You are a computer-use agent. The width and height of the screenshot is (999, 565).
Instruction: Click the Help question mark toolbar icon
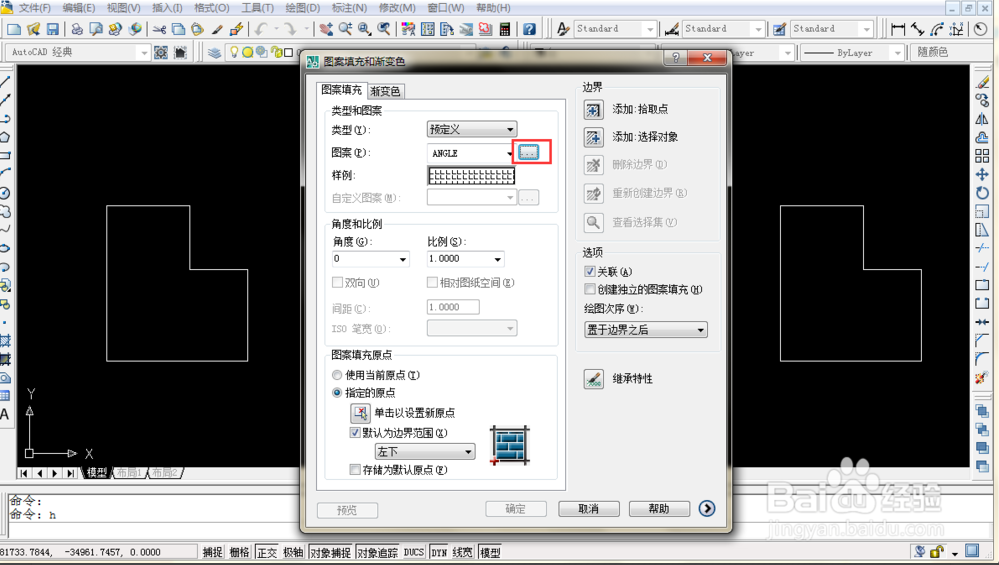click(529, 30)
